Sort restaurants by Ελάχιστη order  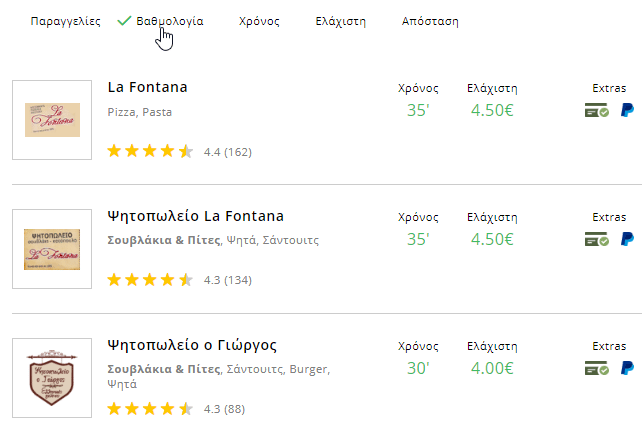coord(341,21)
